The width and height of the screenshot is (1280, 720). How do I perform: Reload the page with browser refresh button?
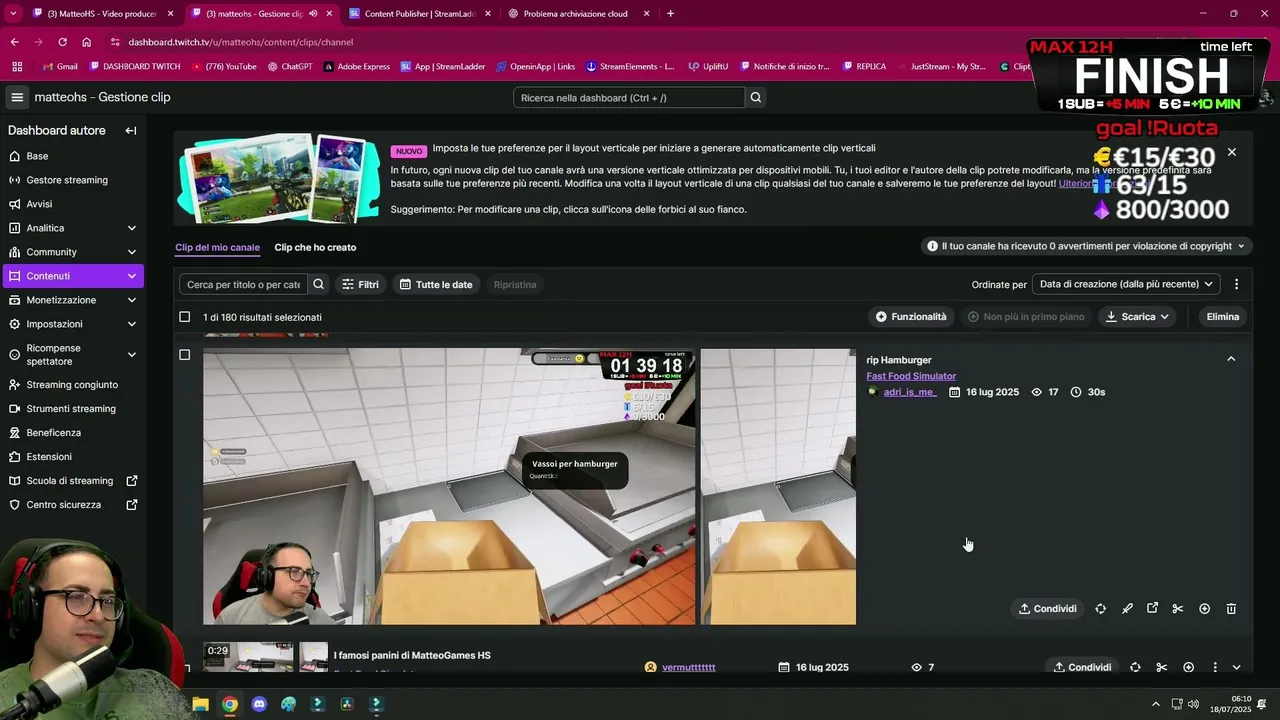coord(62,42)
